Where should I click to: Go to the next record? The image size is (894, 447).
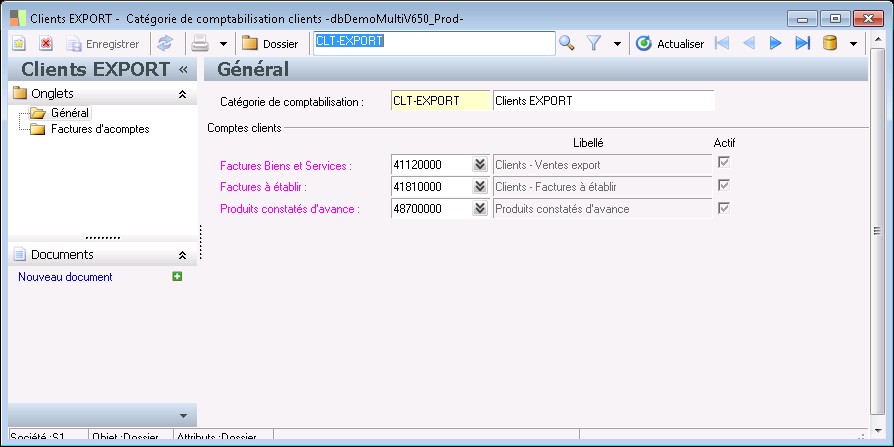pos(775,43)
